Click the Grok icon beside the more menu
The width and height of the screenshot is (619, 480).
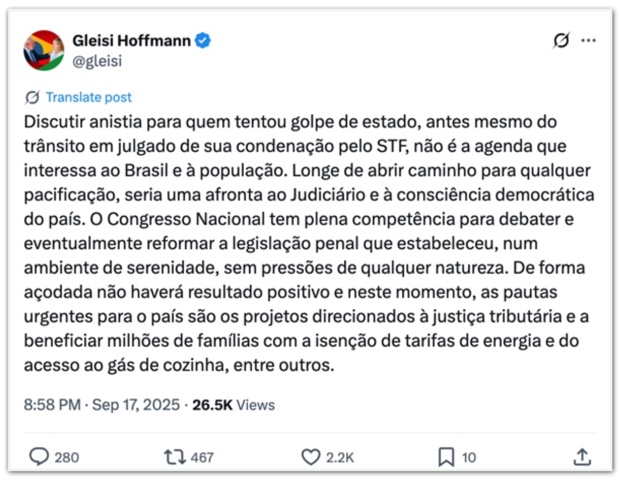[561, 41]
